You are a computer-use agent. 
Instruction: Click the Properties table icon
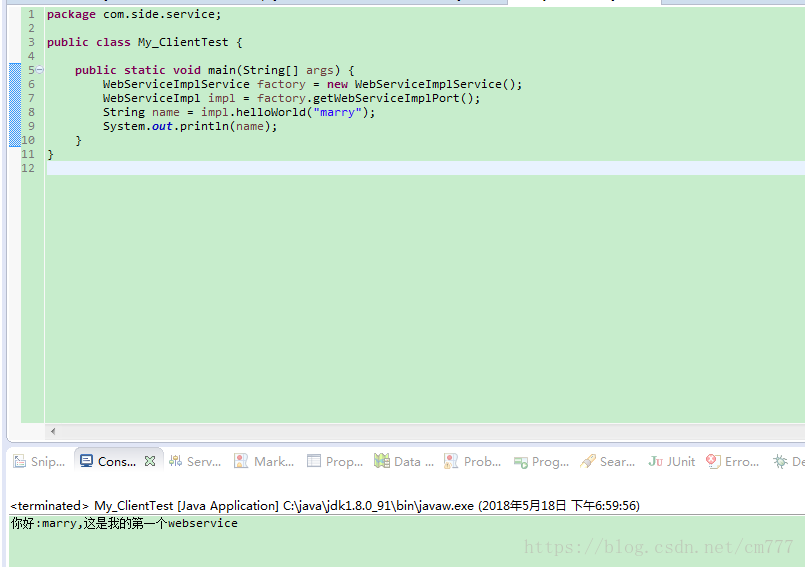(x=314, y=461)
